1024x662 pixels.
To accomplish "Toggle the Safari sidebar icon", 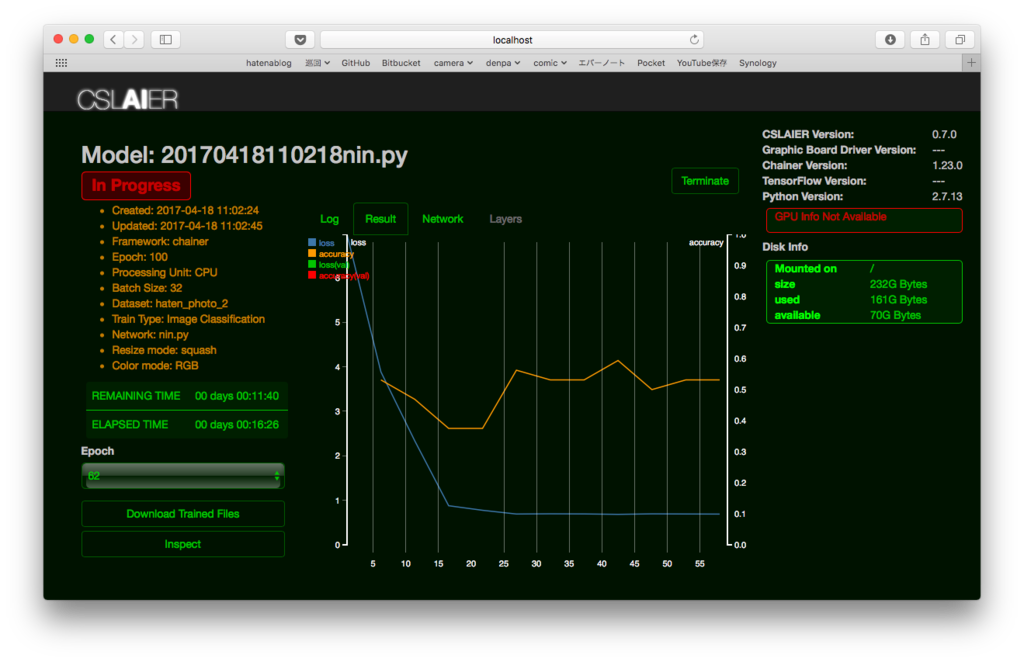I will (166, 40).
